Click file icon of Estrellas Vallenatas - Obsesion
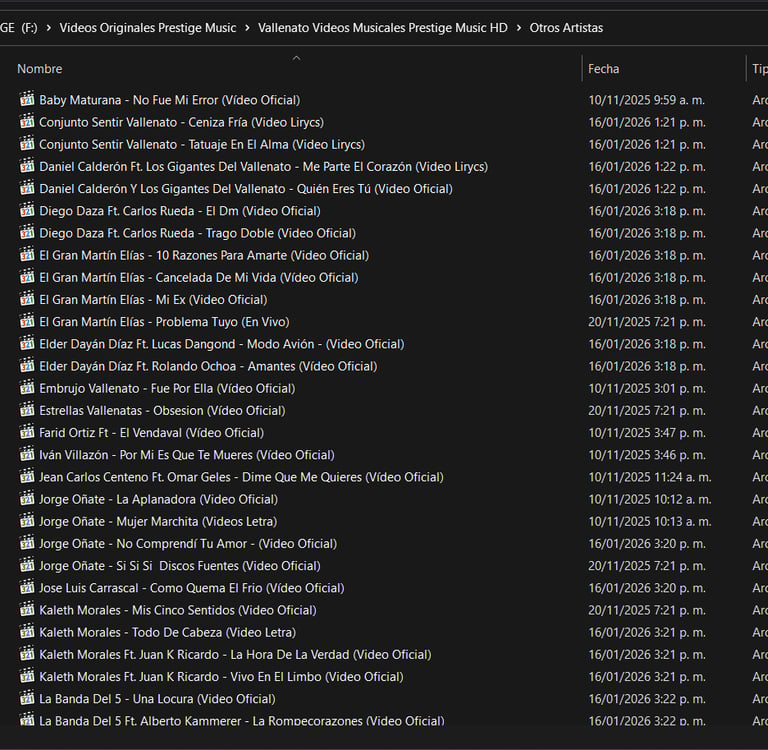This screenshot has width=768, height=750. (27, 410)
